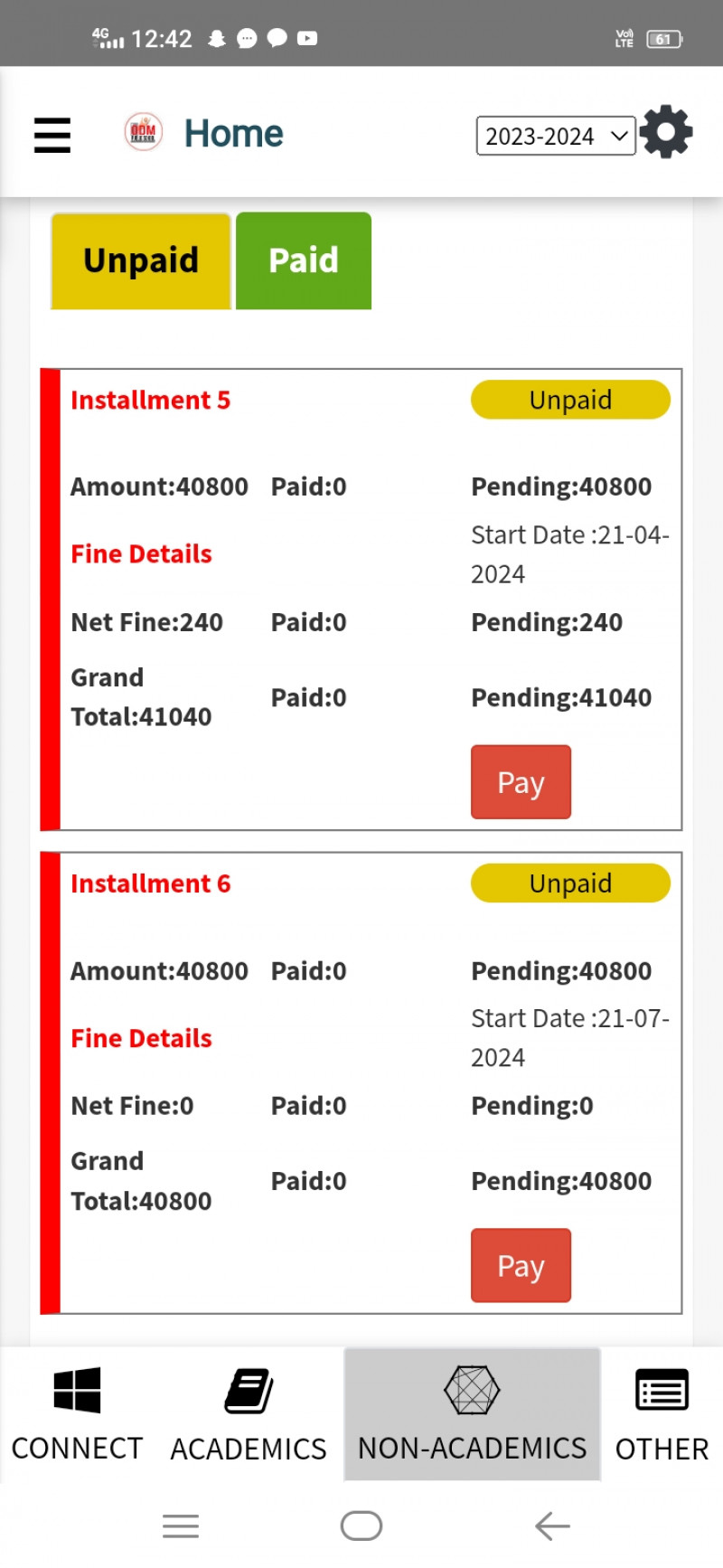The width and height of the screenshot is (723, 1568).
Task: Tap the Unpaid status badge on Installment 5
Action: click(570, 400)
